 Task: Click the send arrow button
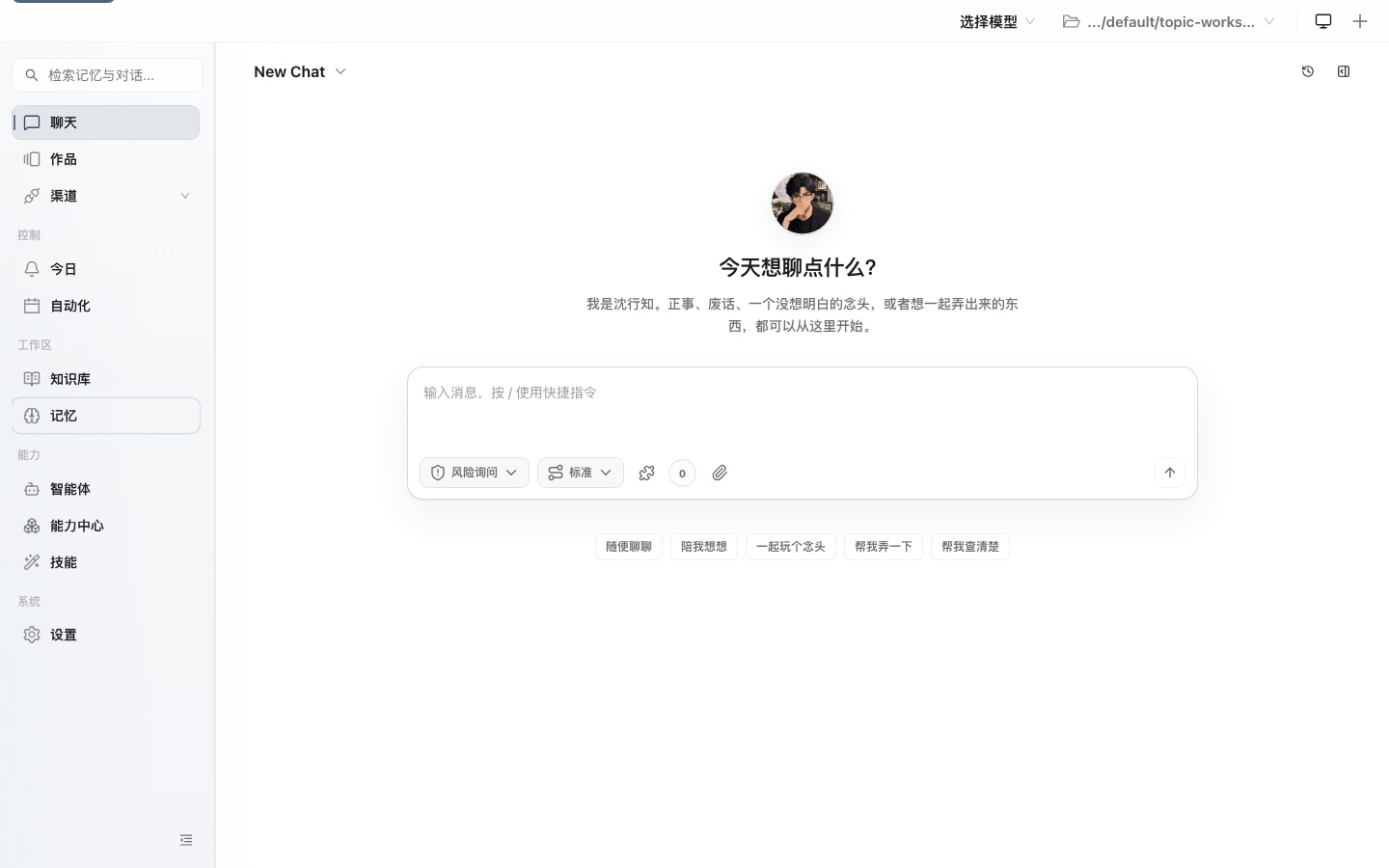point(1170,473)
